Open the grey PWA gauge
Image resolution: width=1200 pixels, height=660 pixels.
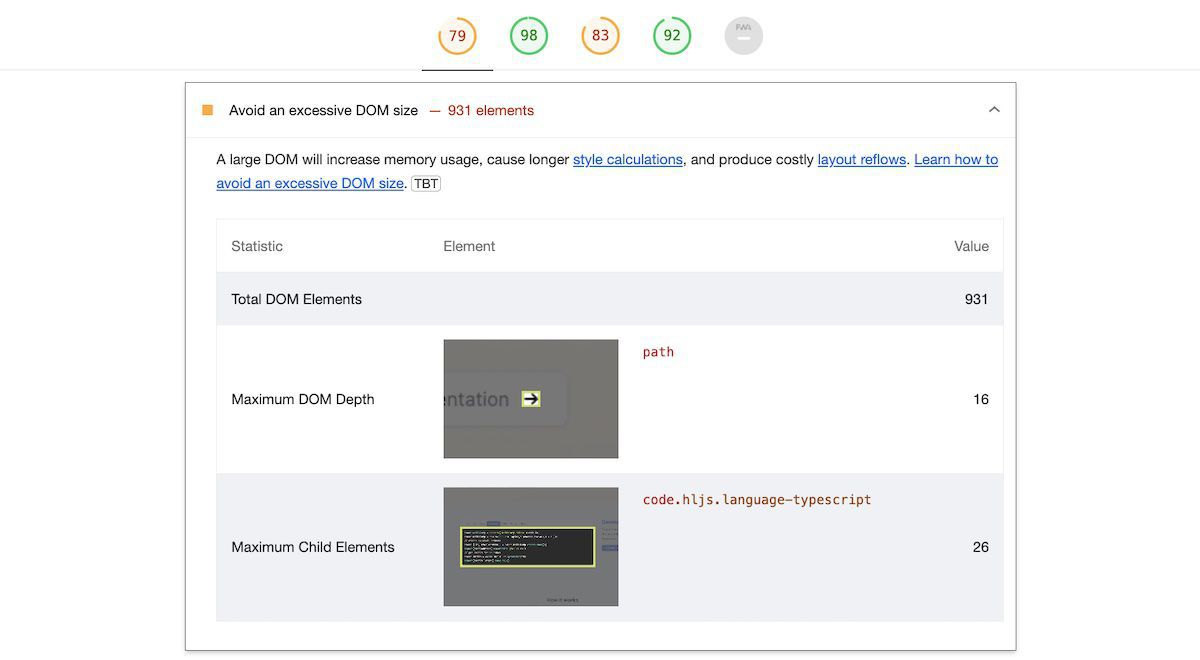[x=744, y=36]
